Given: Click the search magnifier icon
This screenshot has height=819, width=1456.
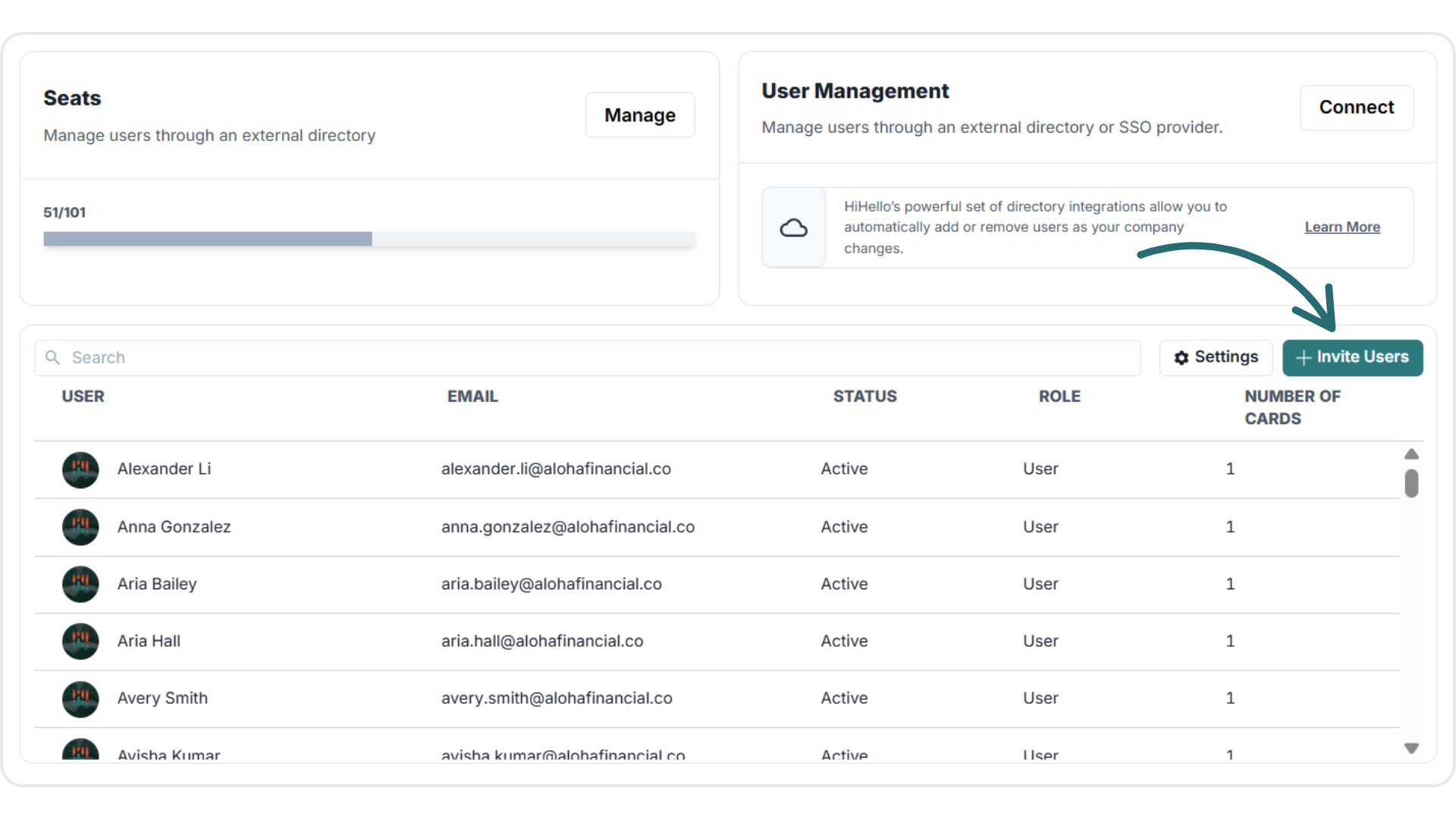Looking at the screenshot, I should [x=52, y=357].
